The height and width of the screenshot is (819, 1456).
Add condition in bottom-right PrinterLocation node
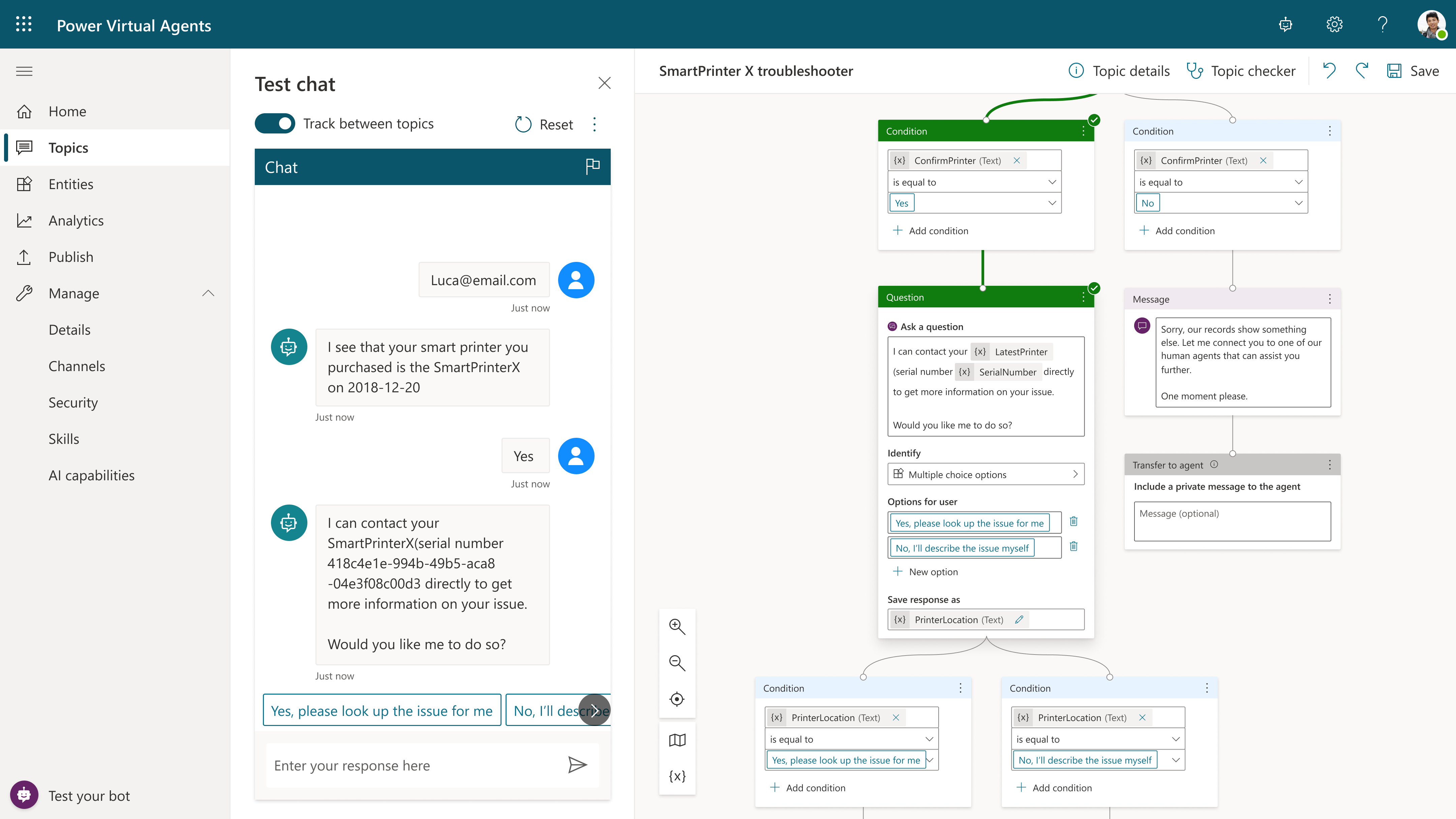pos(1054,787)
